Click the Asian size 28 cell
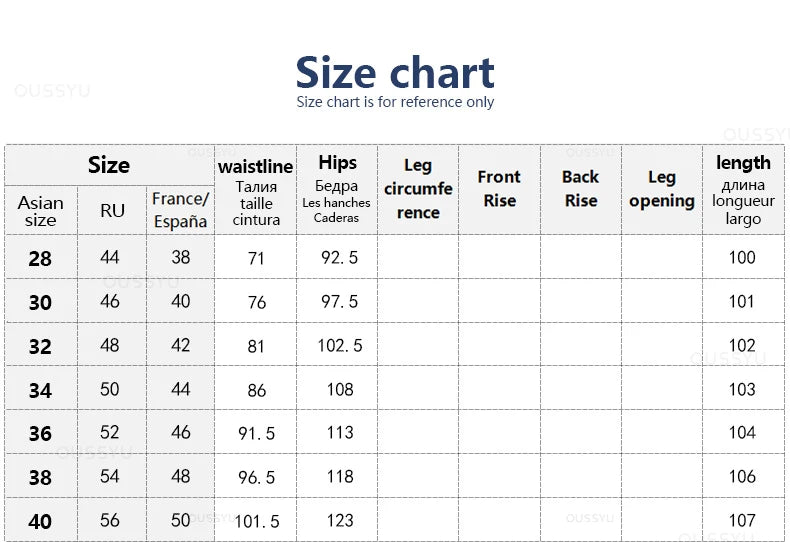 (x=40, y=259)
